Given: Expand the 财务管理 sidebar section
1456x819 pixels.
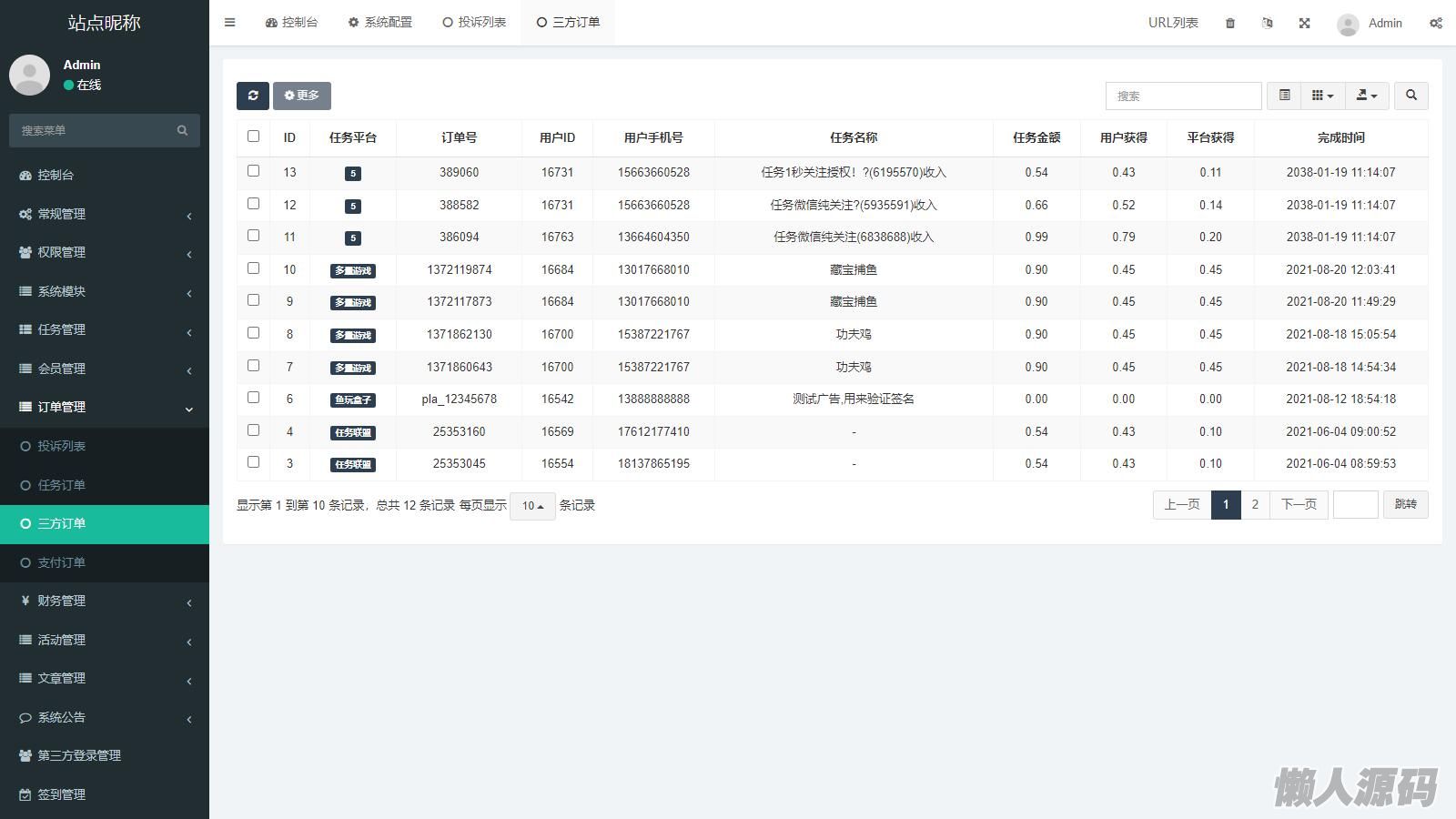Looking at the screenshot, I should (105, 601).
